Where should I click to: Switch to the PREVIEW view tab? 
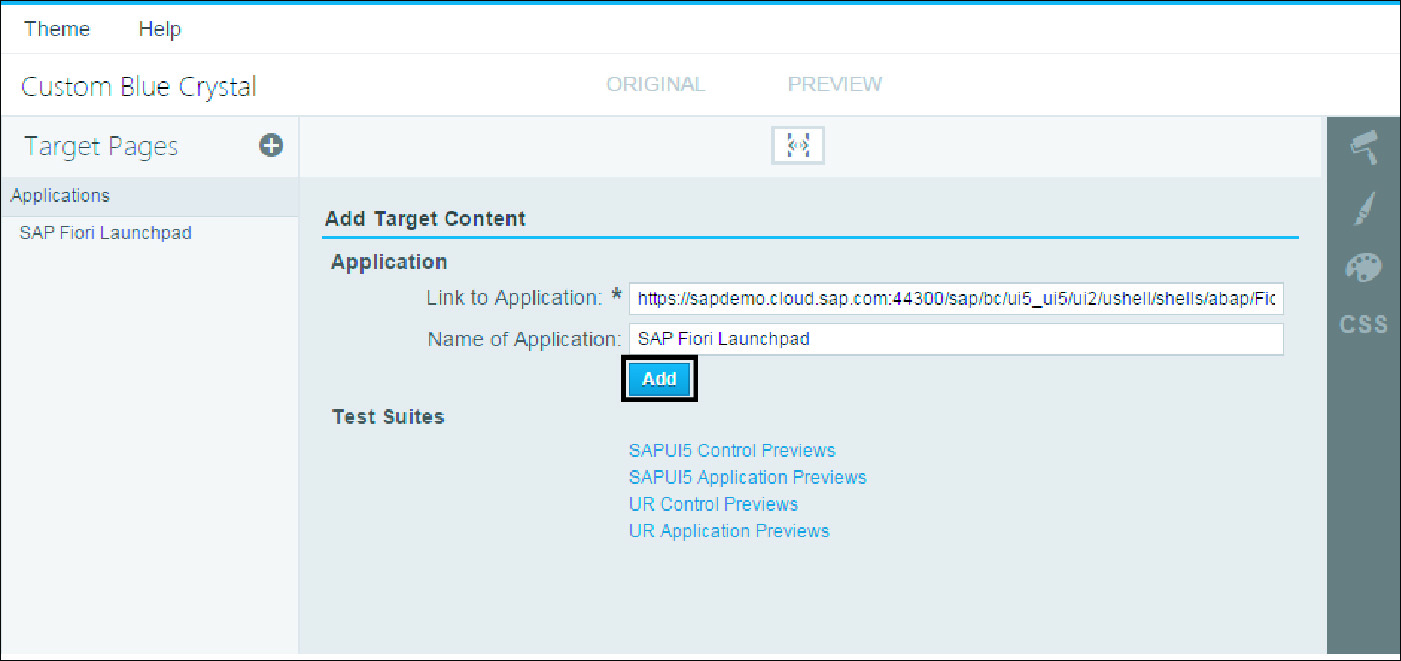pyautogui.click(x=835, y=85)
